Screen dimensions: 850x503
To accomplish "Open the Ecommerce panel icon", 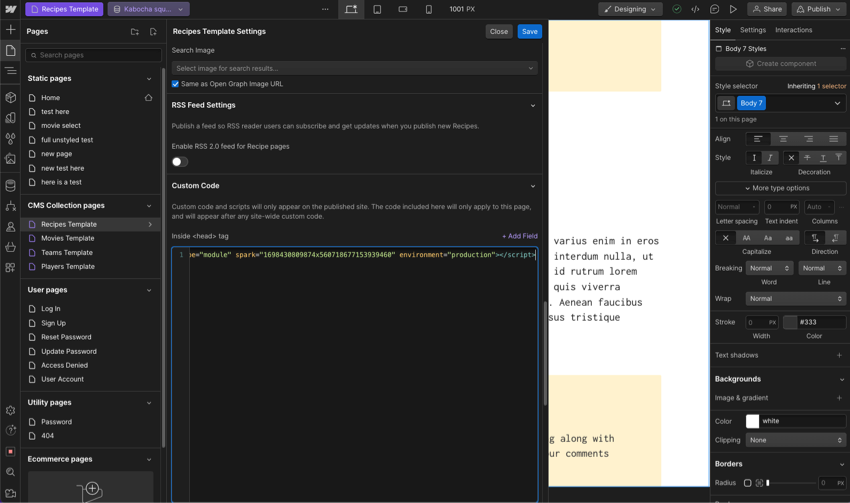I will tap(10, 247).
